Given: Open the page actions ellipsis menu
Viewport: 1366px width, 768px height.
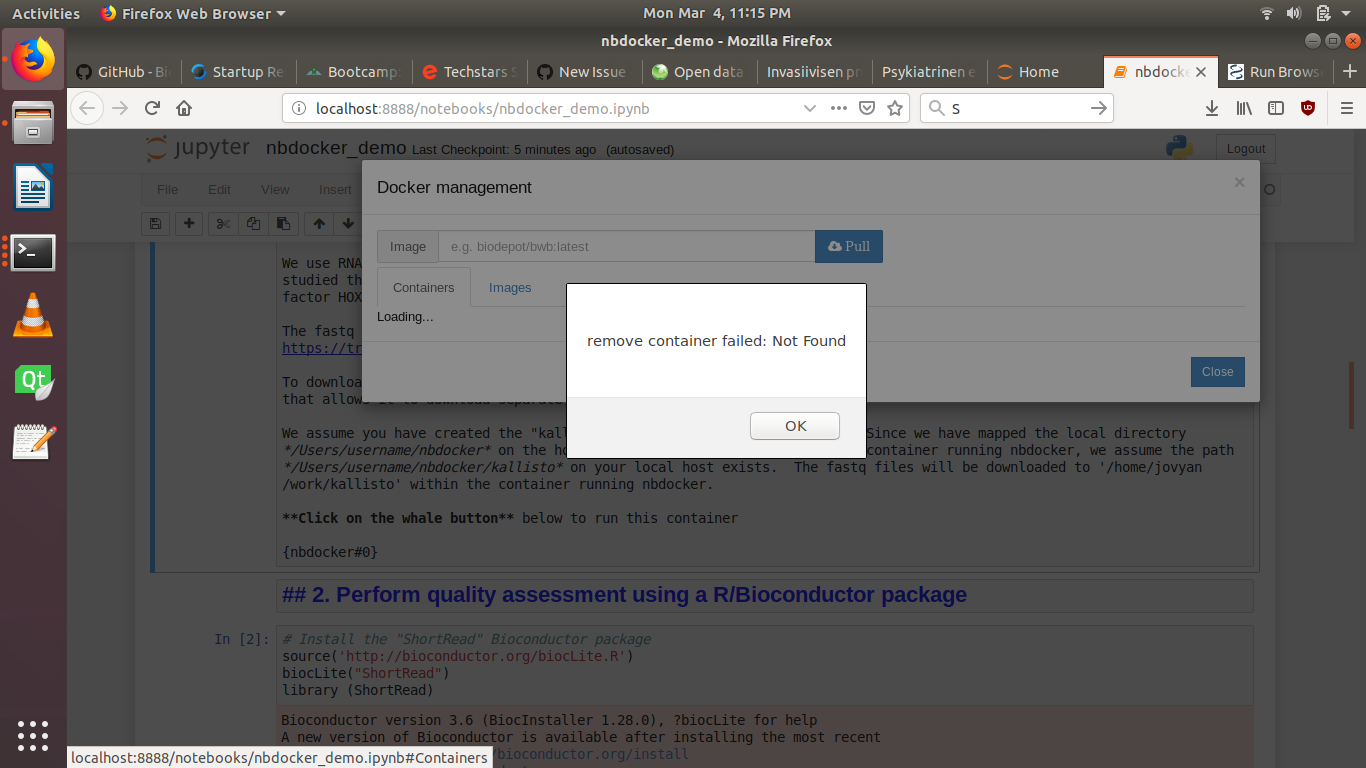Looking at the screenshot, I should click(x=839, y=107).
